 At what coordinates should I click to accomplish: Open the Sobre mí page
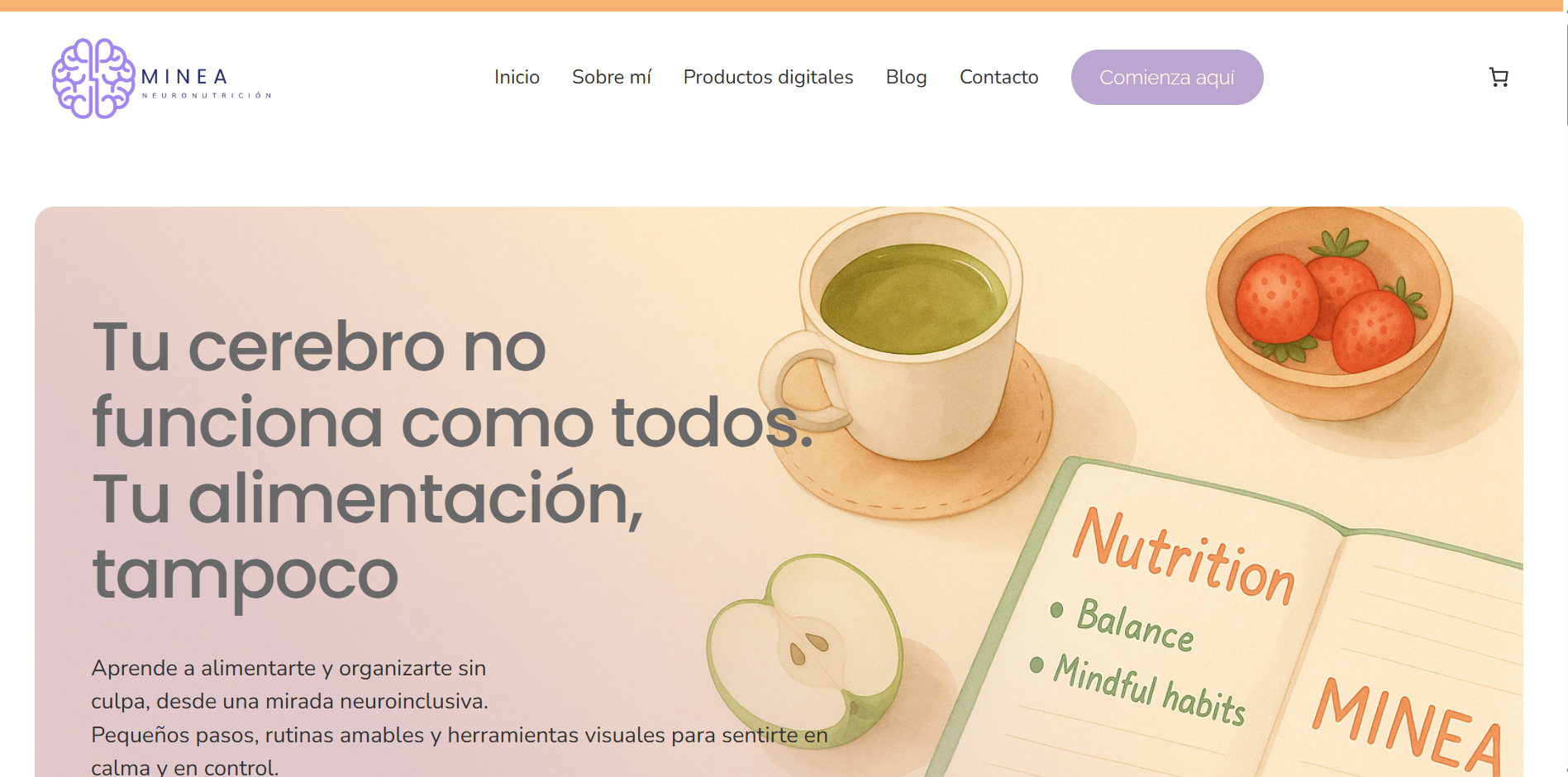click(x=612, y=77)
